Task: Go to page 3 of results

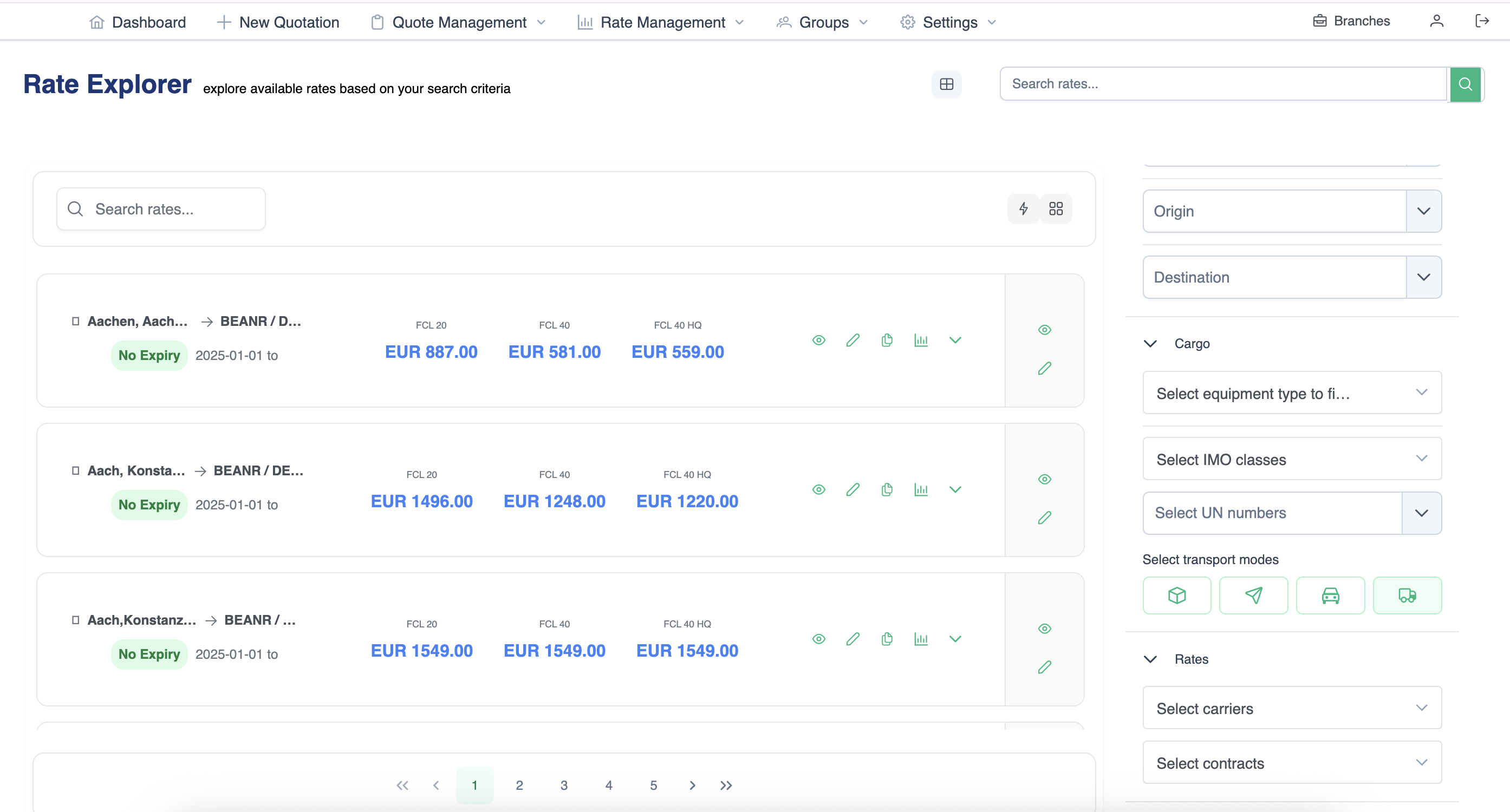Action: coord(563,785)
